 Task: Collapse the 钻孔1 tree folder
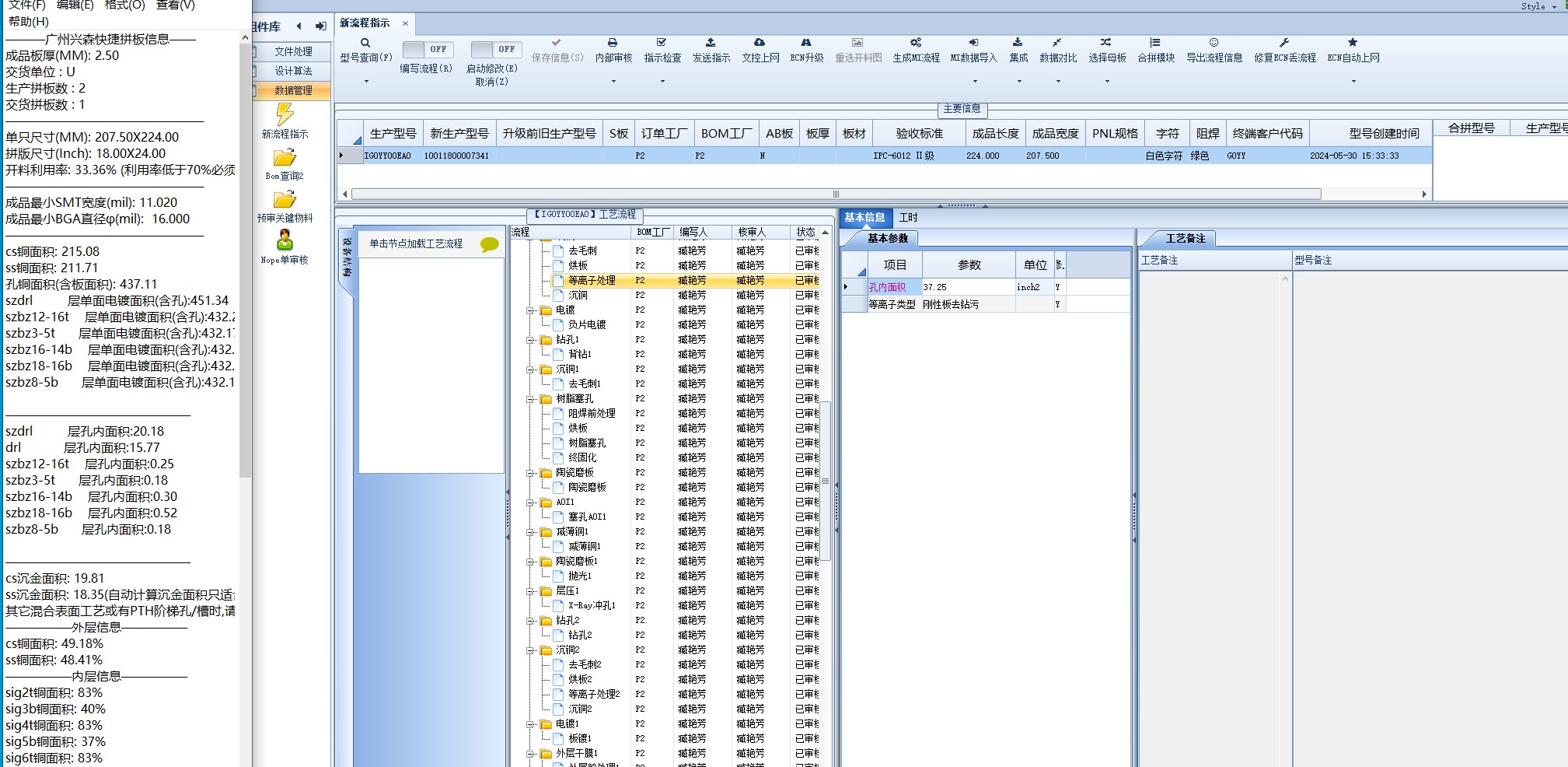(x=531, y=340)
